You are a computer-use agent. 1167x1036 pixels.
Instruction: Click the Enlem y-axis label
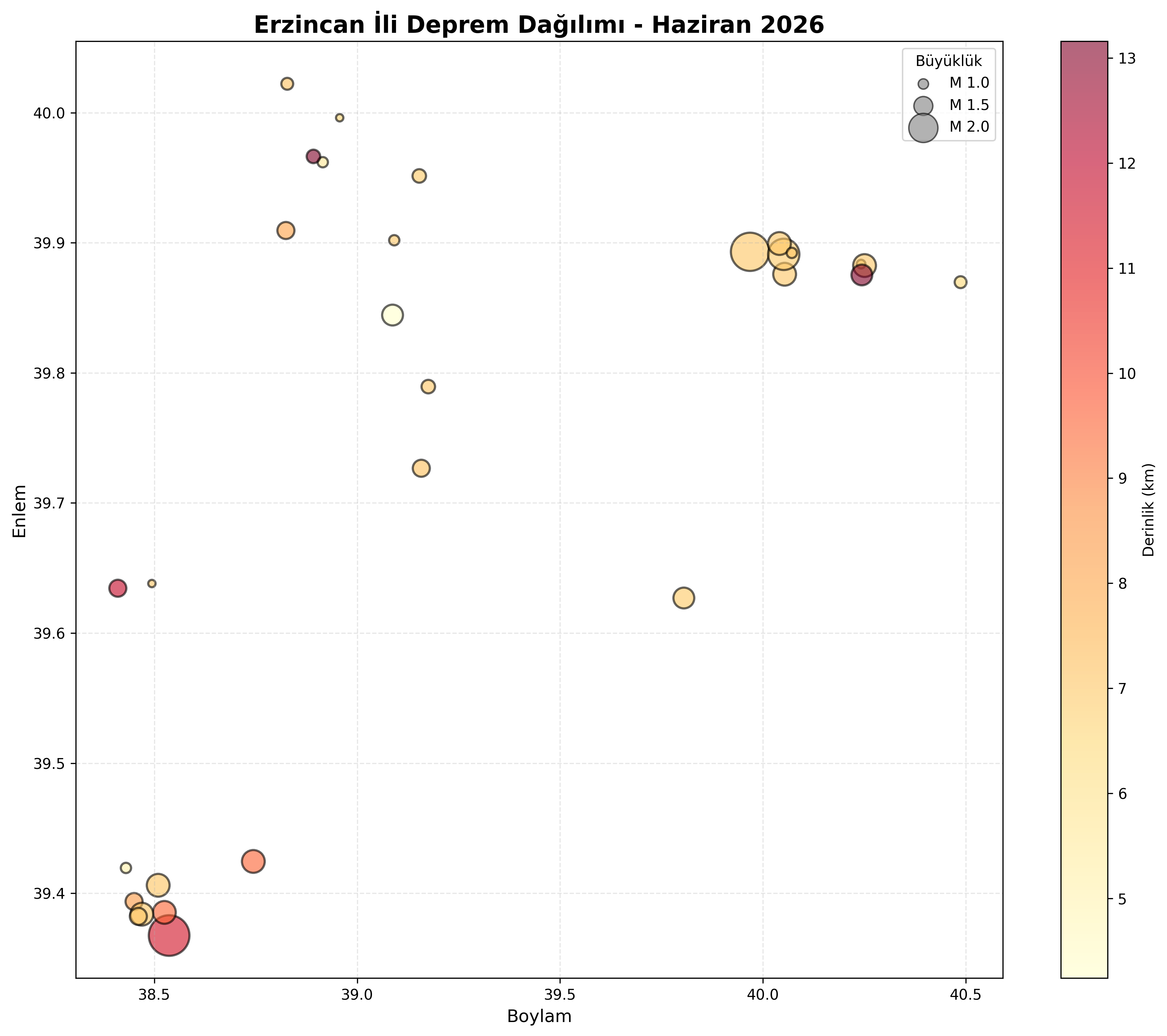[20, 511]
